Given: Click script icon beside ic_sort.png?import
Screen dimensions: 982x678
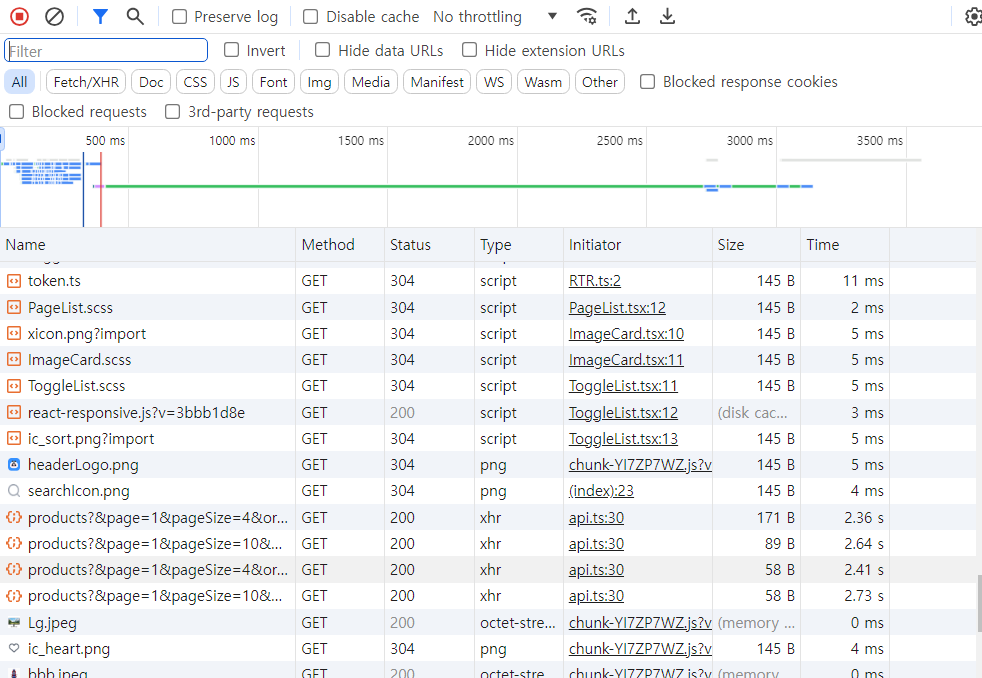Looking at the screenshot, I should click(x=14, y=439).
